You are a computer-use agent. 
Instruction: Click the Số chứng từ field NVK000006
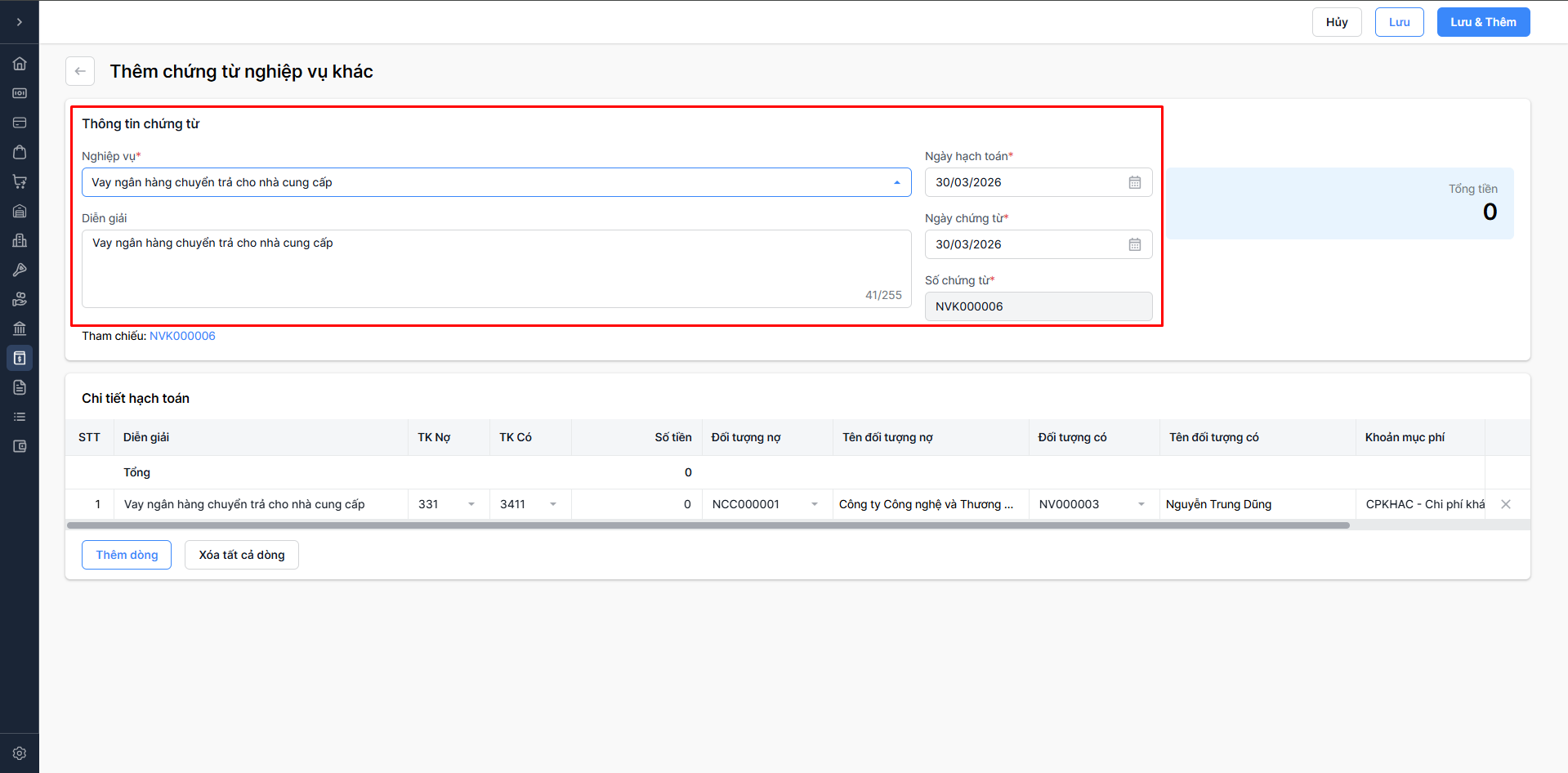coord(1039,306)
